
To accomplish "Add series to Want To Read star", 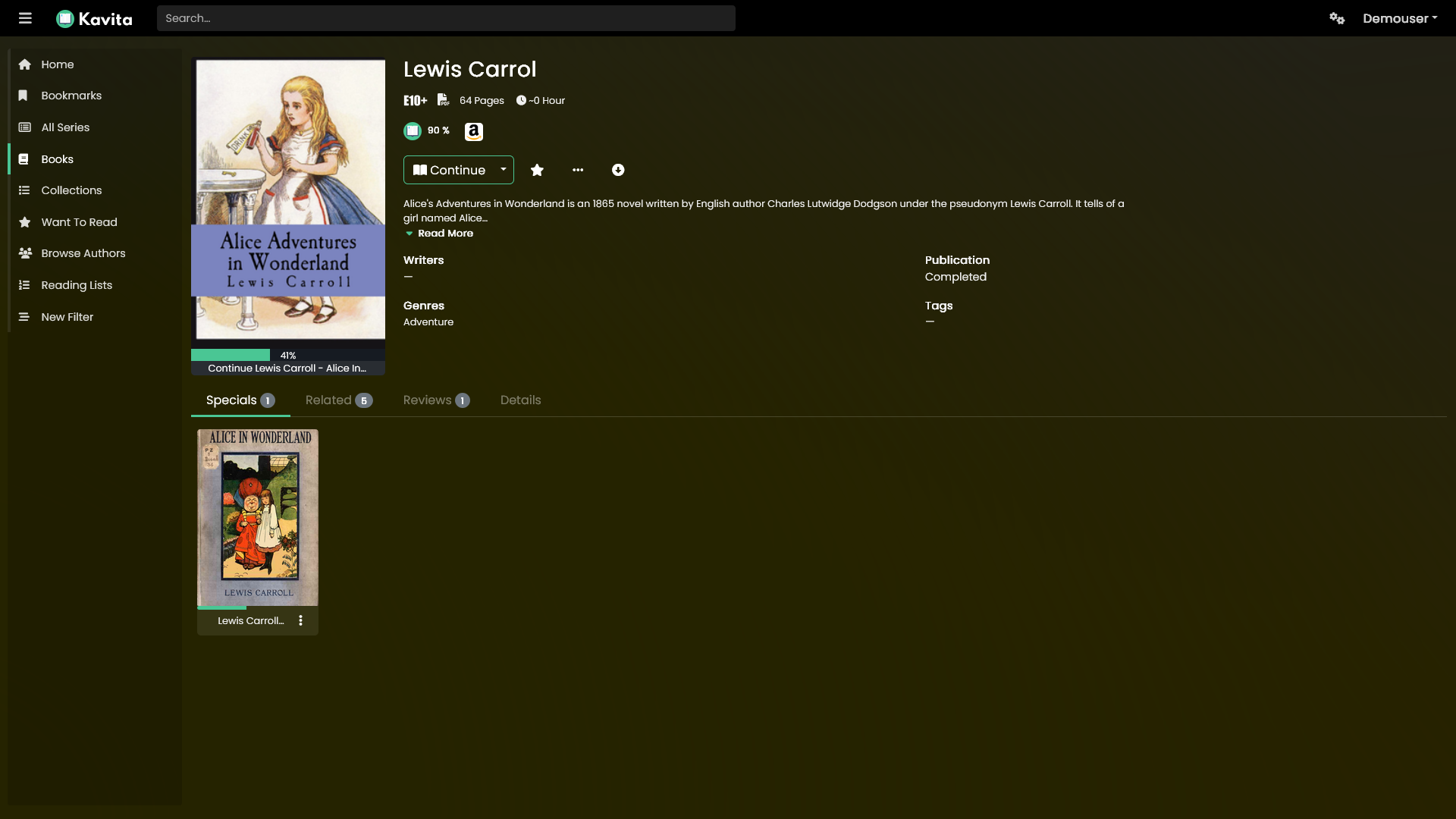I will pyautogui.click(x=537, y=170).
